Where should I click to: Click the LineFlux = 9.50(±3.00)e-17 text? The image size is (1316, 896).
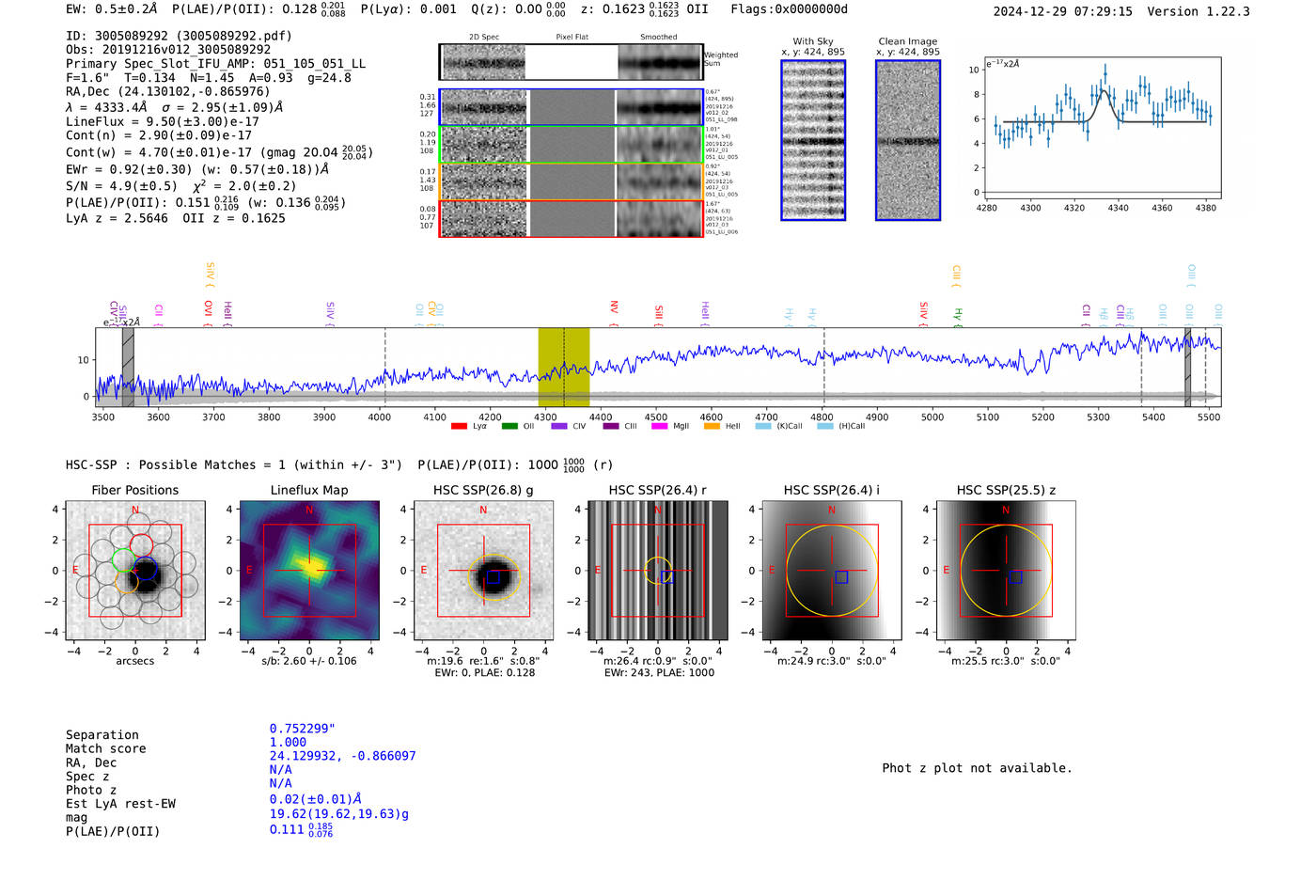pyautogui.click(x=163, y=121)
